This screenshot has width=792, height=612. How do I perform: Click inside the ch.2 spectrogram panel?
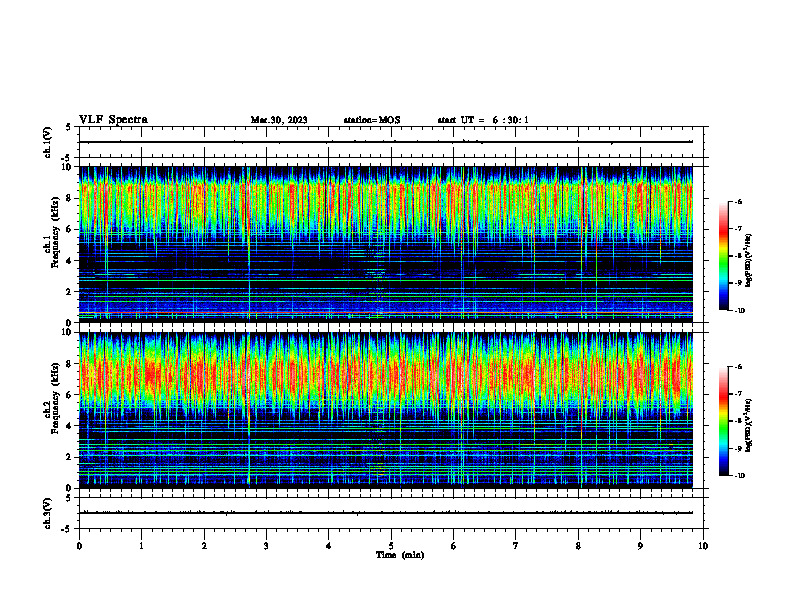(386, 410)
